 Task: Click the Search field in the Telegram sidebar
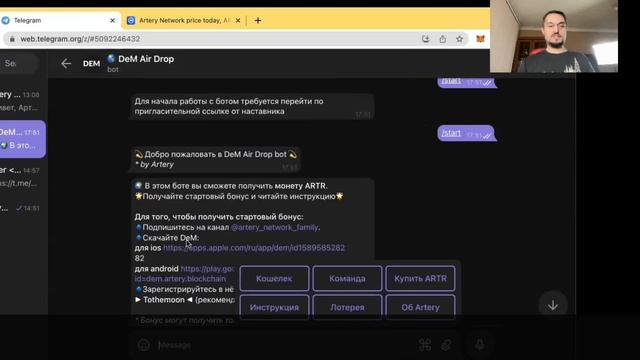click(x=18, y=63)
